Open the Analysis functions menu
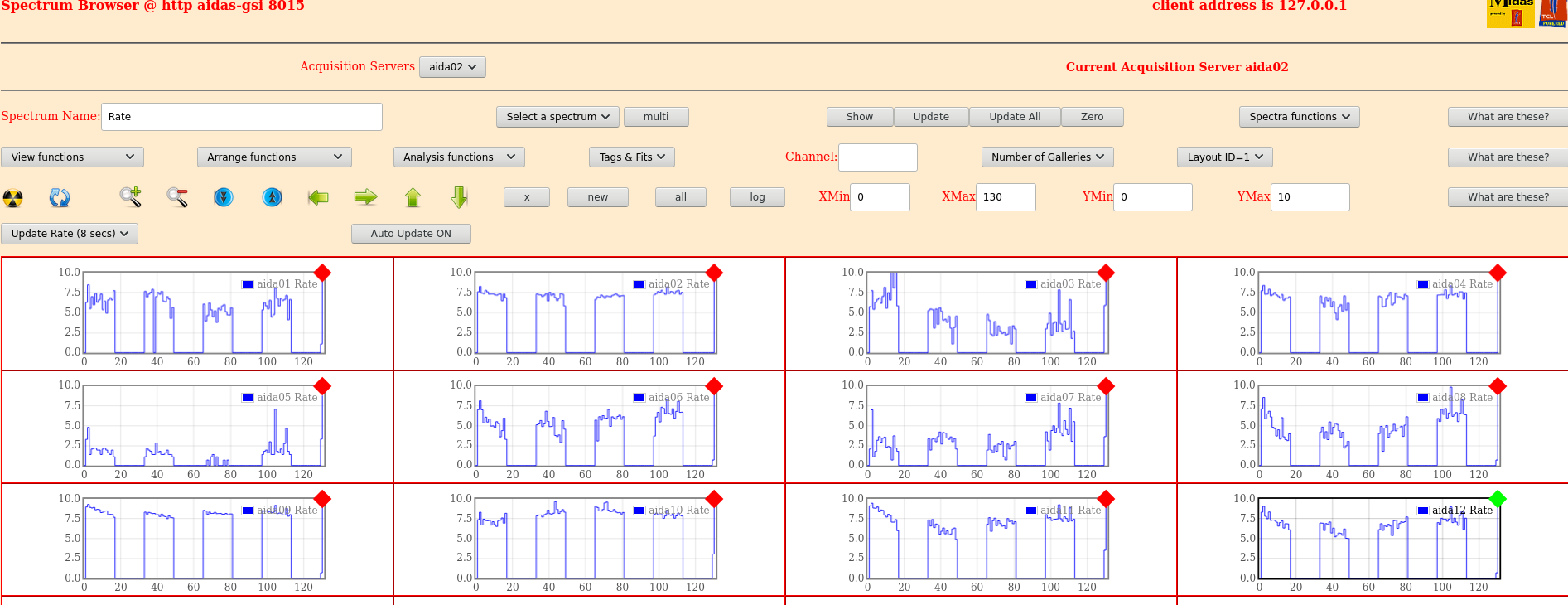Image resolution: width=1568 pixels, height=605 pixels. 458,157
